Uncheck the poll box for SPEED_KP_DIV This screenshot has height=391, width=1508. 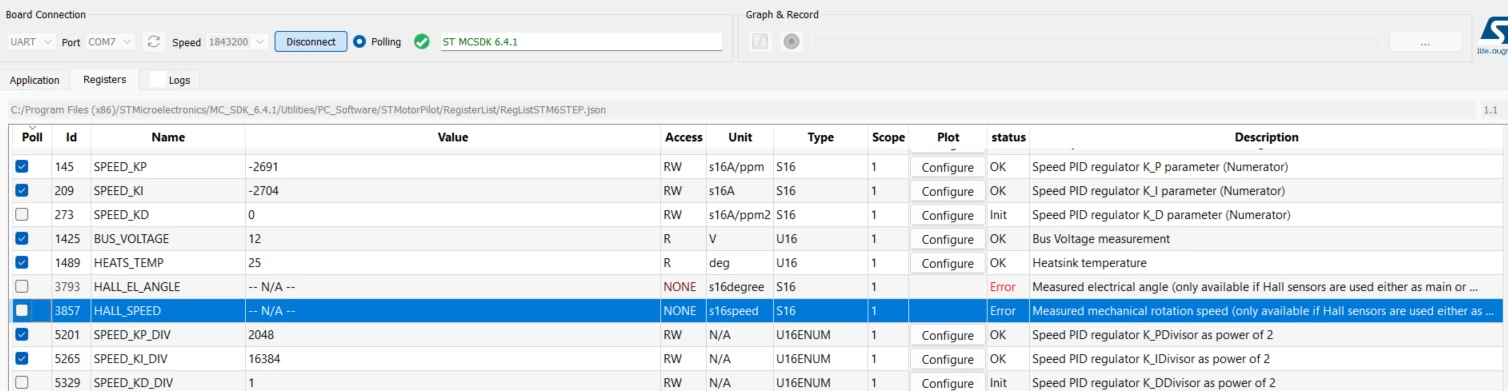click(x=22, y=334)
